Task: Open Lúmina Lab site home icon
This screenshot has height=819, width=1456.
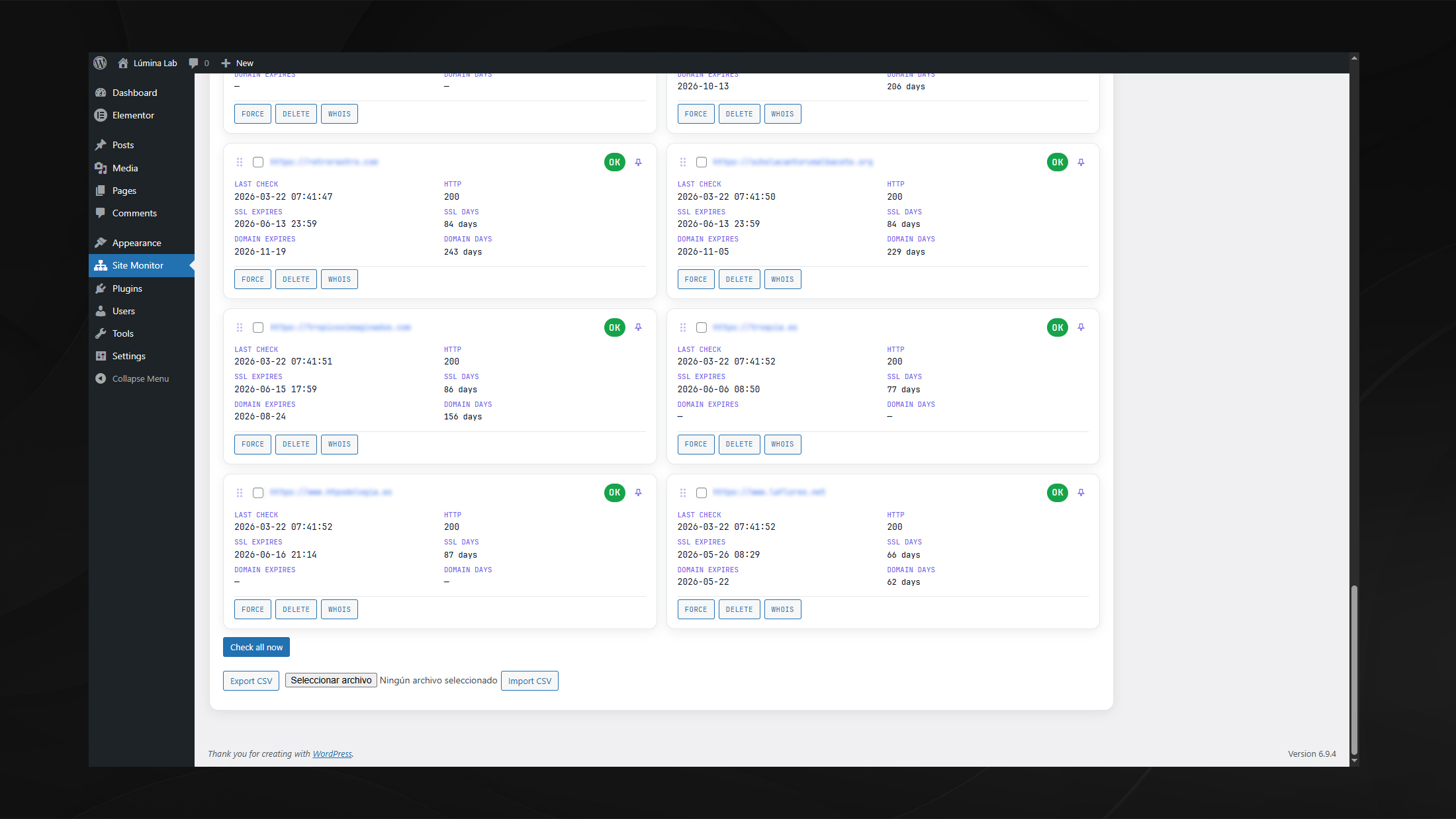Action: coord(123,63)
